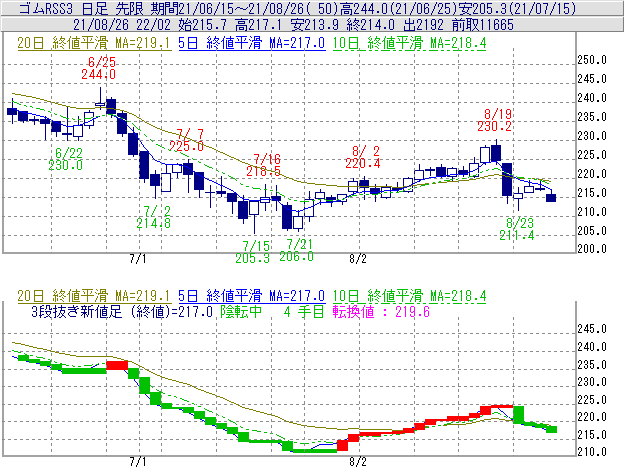Click 20日 MA=219.1 legend in upper chart
The image size is (624, 475).
94,43
